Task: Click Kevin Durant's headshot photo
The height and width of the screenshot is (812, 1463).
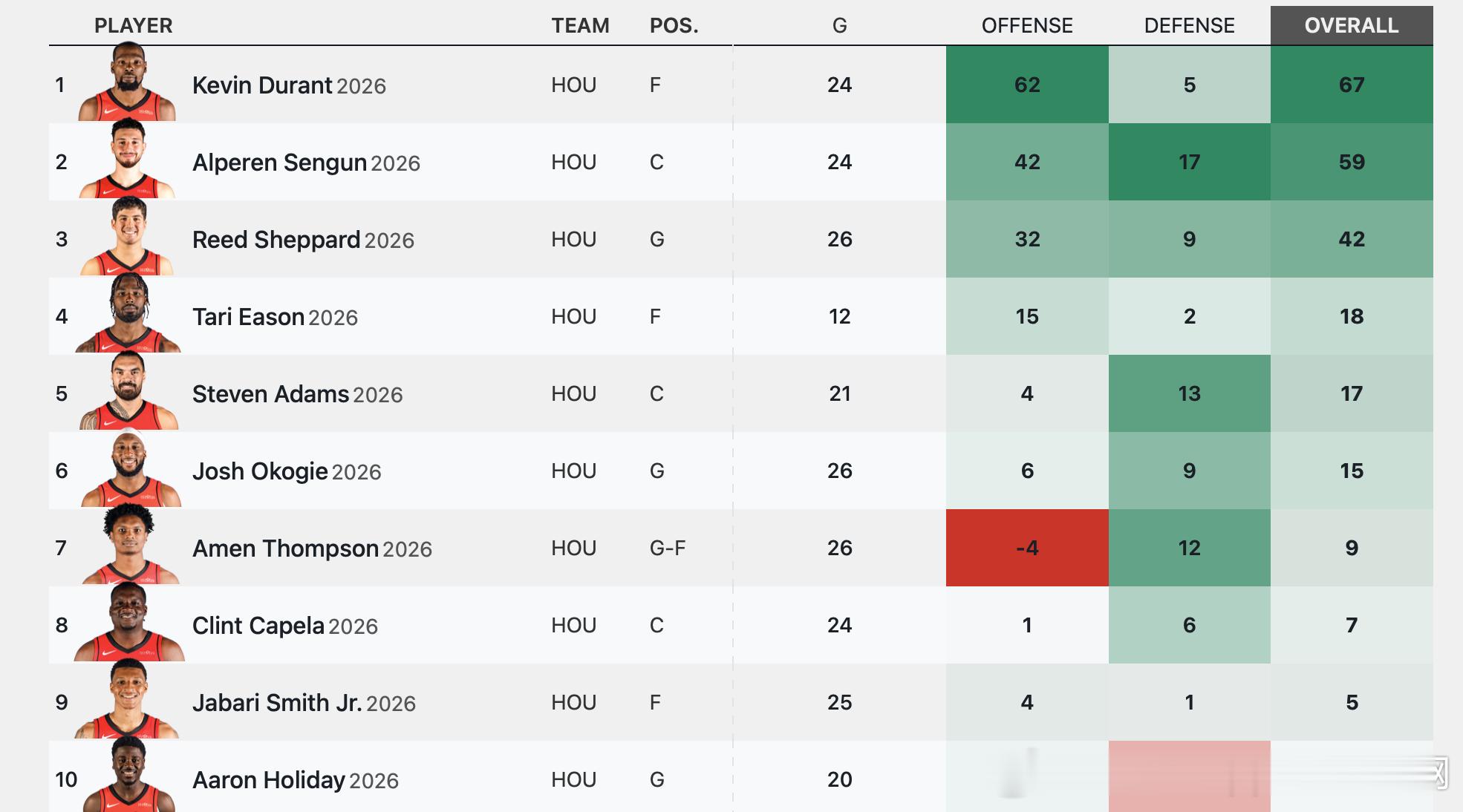Action: point(128,83)
